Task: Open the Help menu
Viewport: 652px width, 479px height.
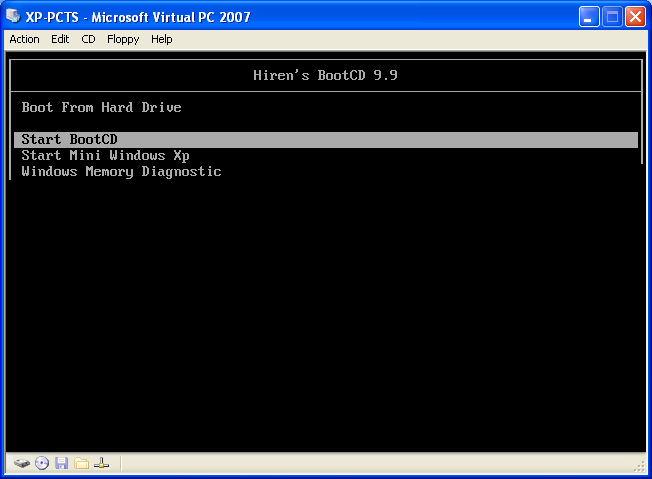Action: 162,39
